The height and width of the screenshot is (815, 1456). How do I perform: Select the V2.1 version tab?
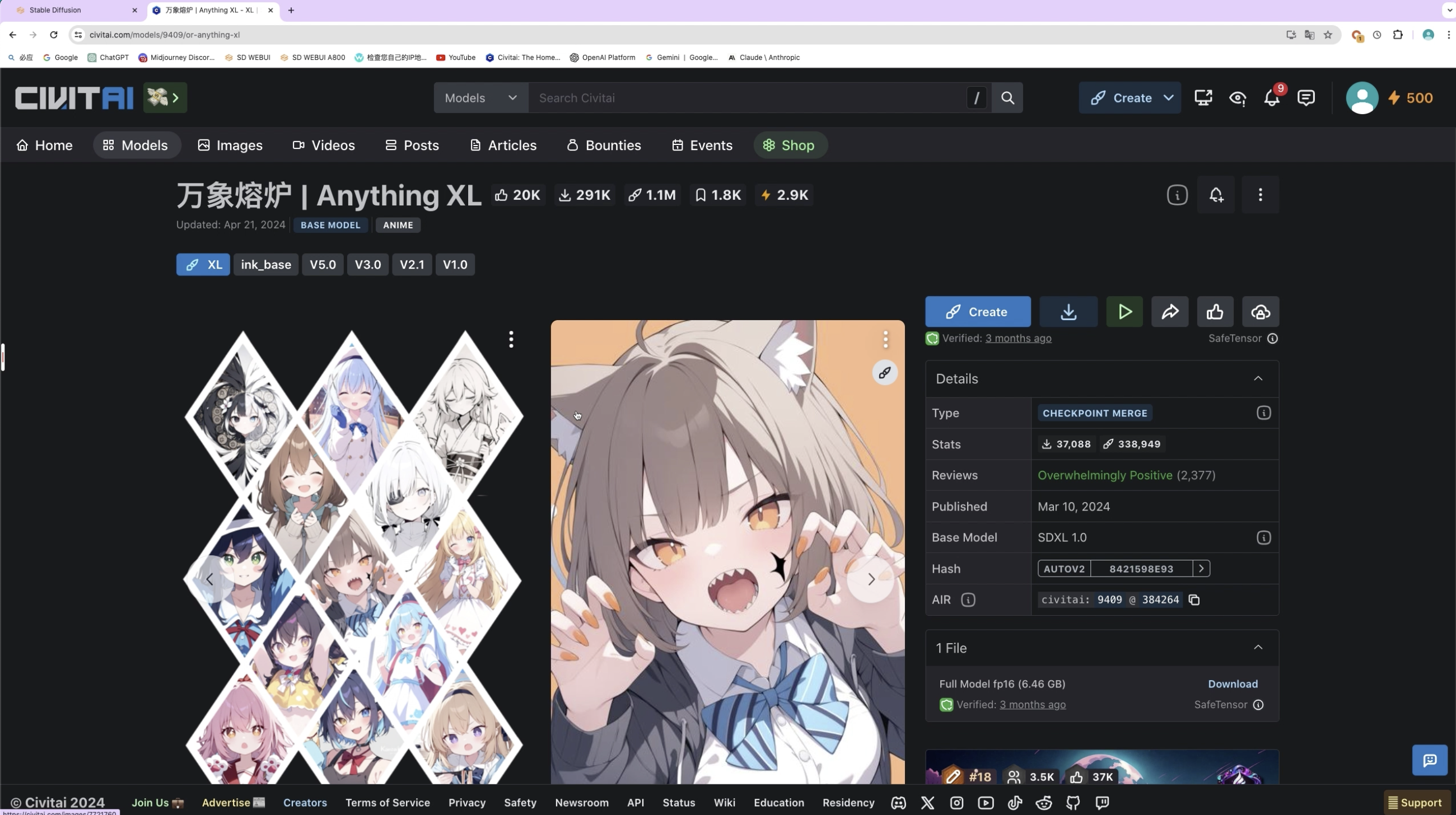click(412, 265)
